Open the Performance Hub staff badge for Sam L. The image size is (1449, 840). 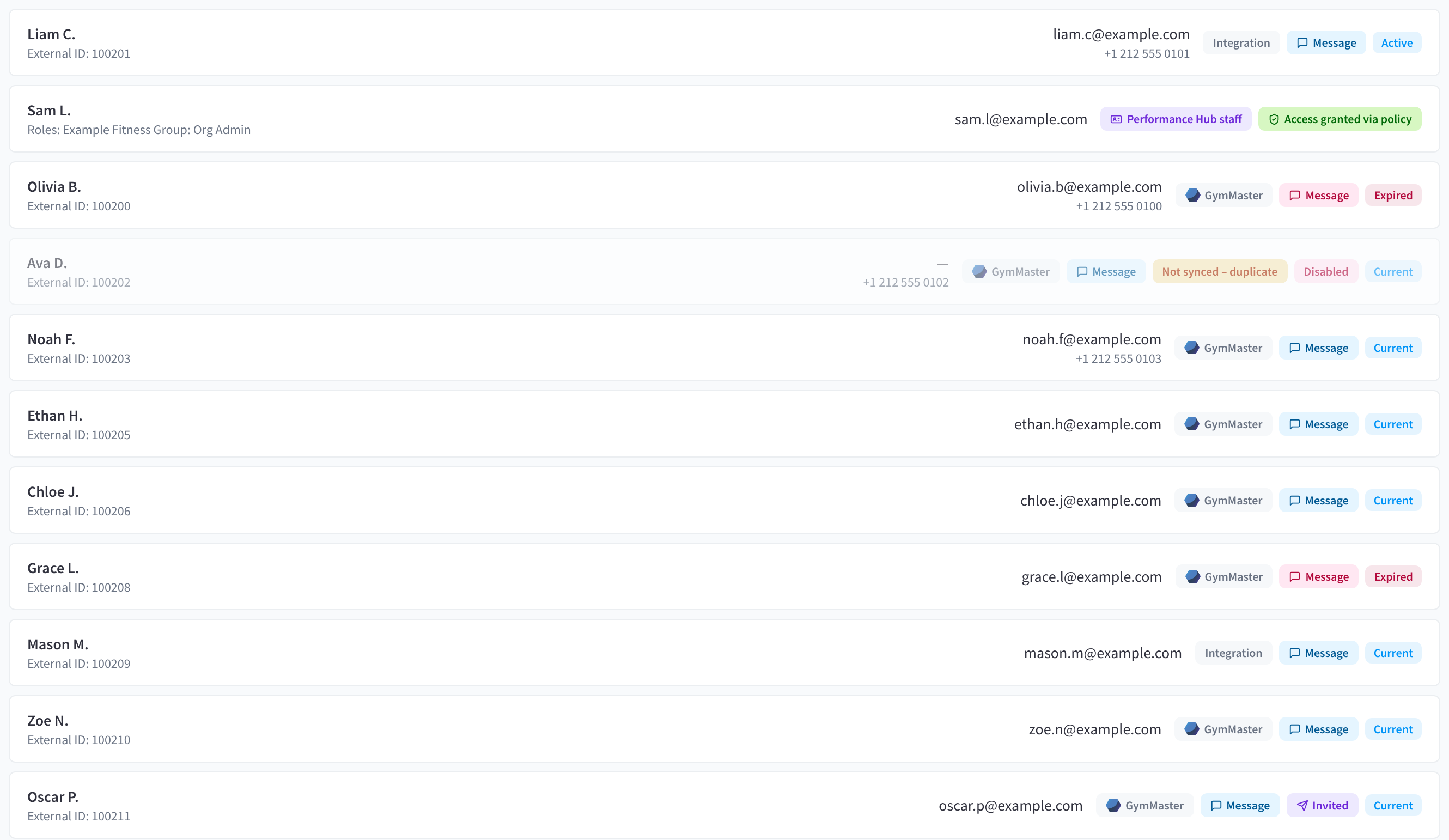[x=1176, y=119]
